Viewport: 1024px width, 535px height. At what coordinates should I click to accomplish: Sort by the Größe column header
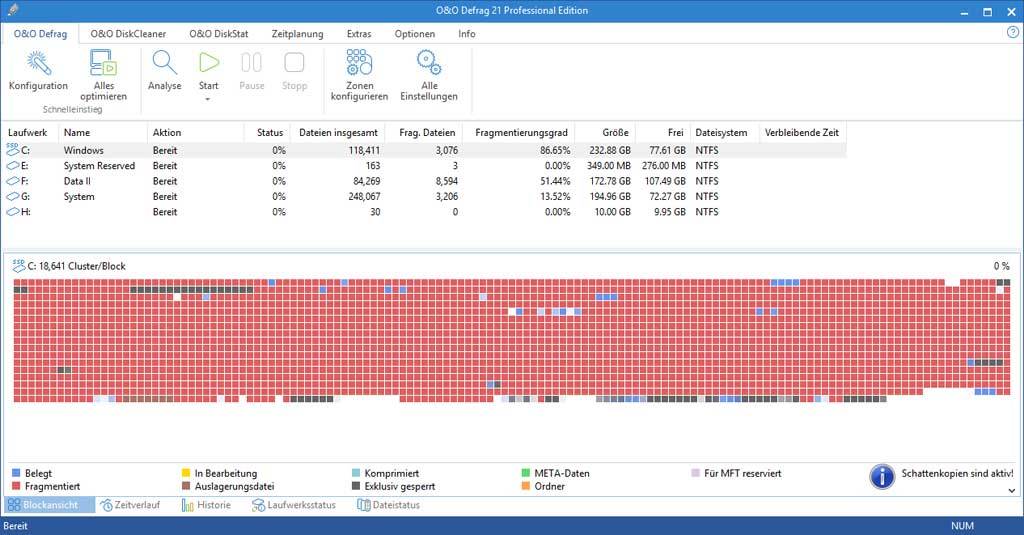(605, 133)
